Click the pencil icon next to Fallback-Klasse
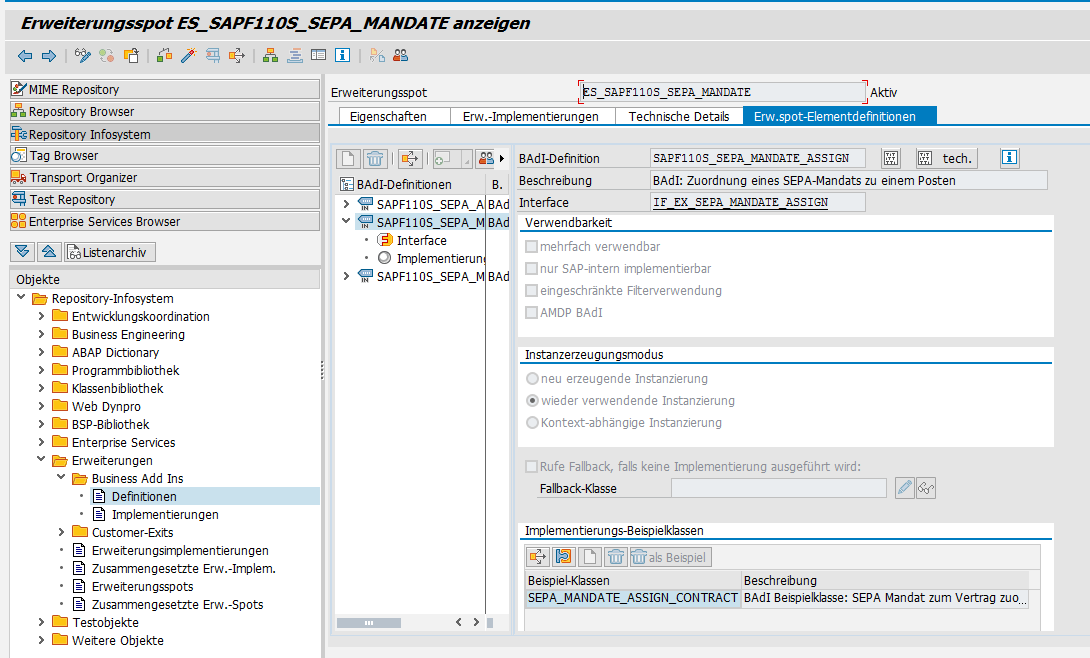 tap(905, 488)
